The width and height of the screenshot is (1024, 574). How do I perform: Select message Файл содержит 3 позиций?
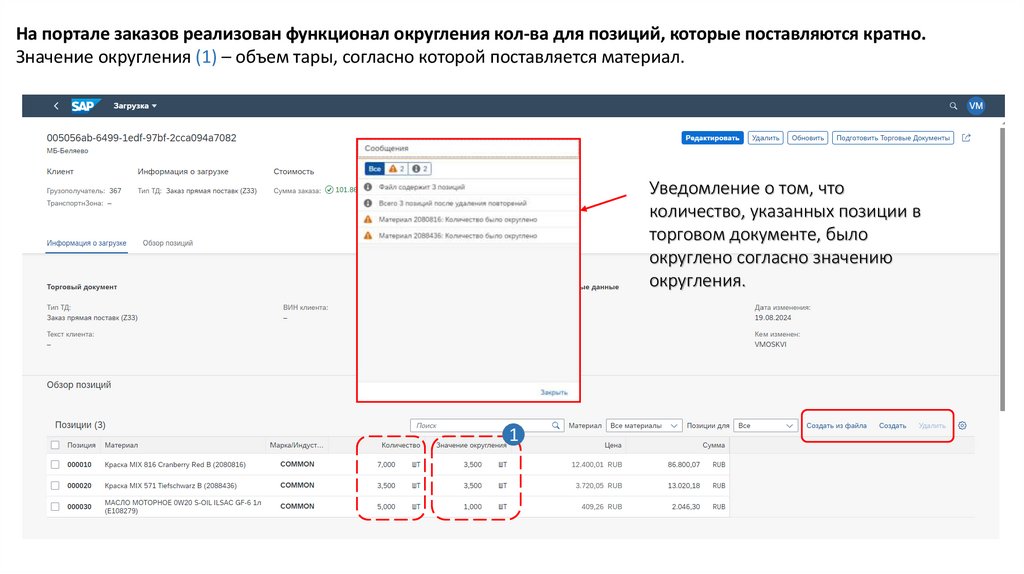point(469,187)
